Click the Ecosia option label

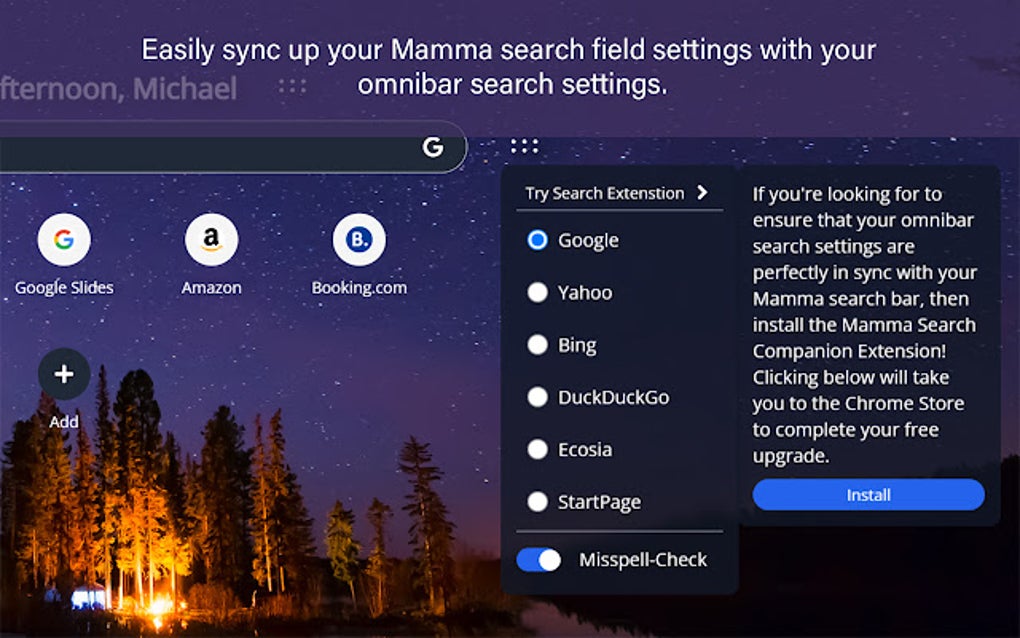tap(585, 449)
